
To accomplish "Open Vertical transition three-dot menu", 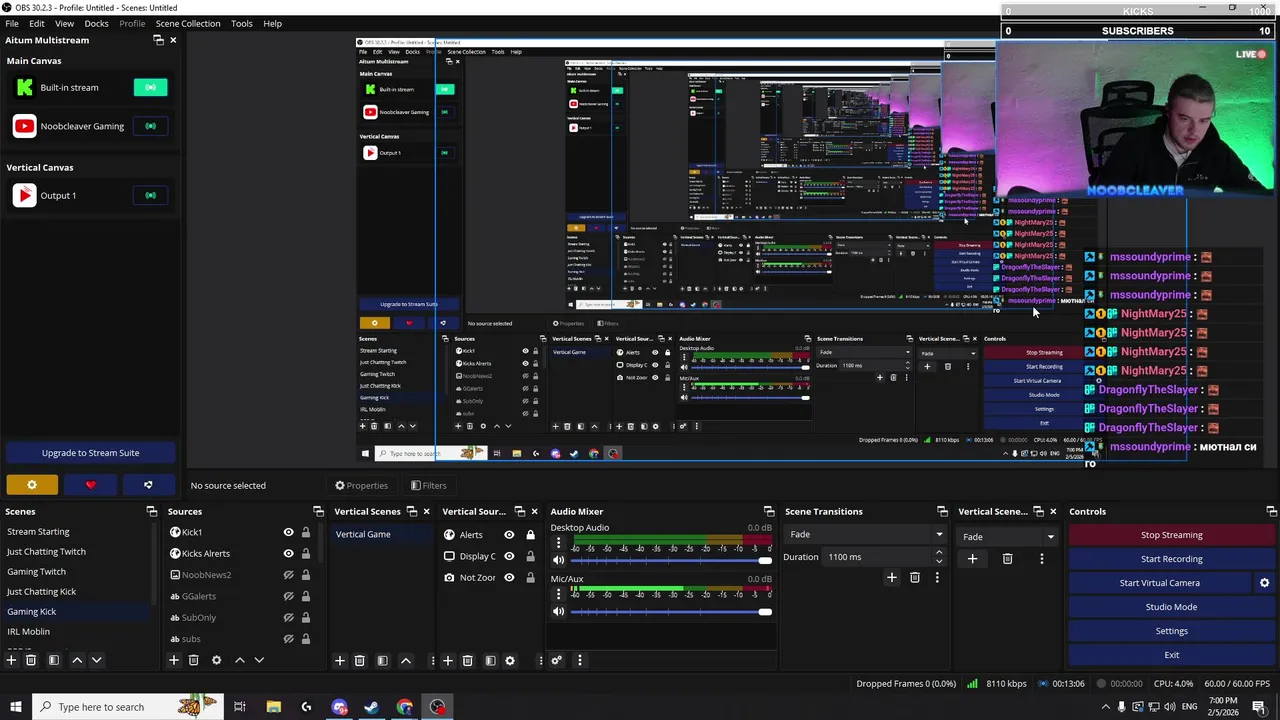I will tap(1041, 559).
